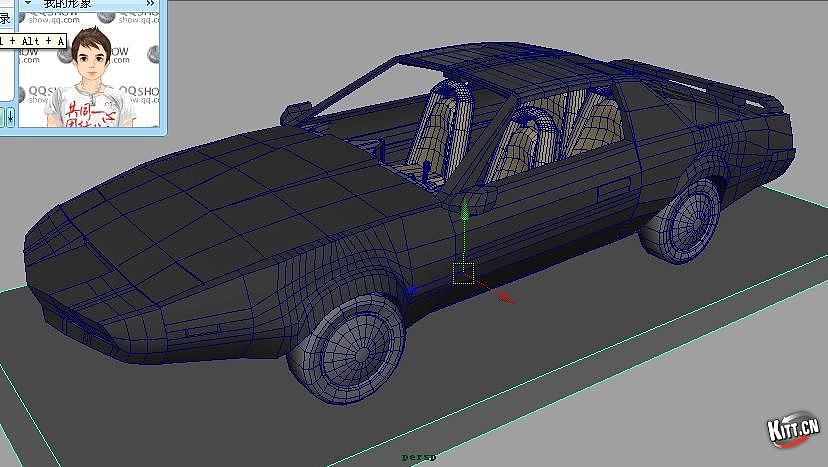Click the double chevron in 我的形象 header

point(150,3)
